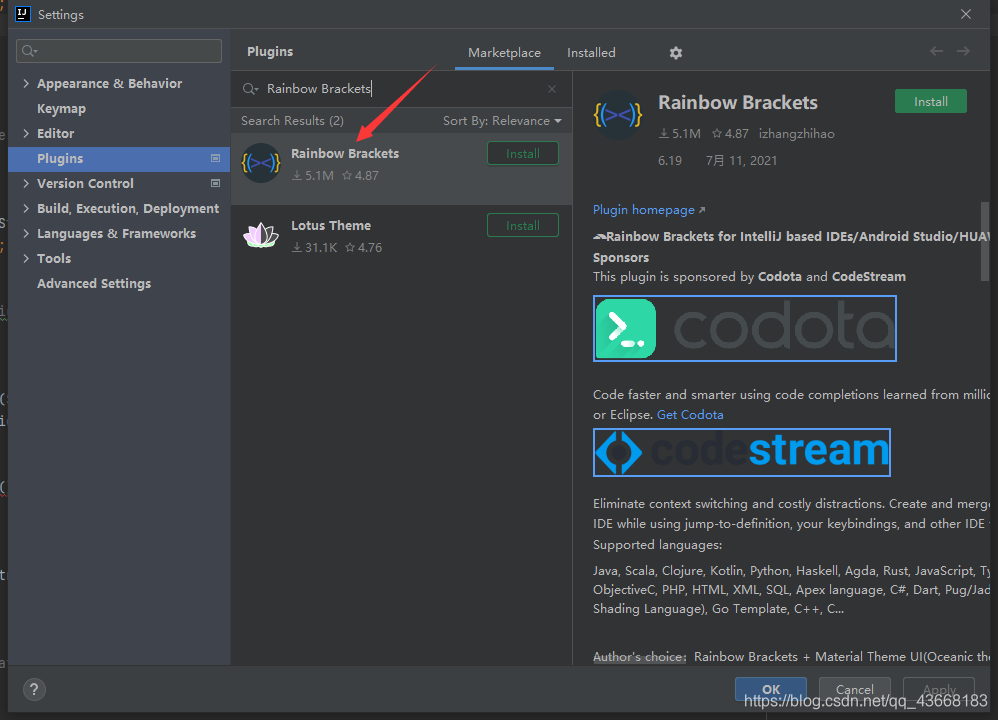Switch to the Installed tab
Image resolution: width=998 pixels, height=720 pixels.
point(591,53)
